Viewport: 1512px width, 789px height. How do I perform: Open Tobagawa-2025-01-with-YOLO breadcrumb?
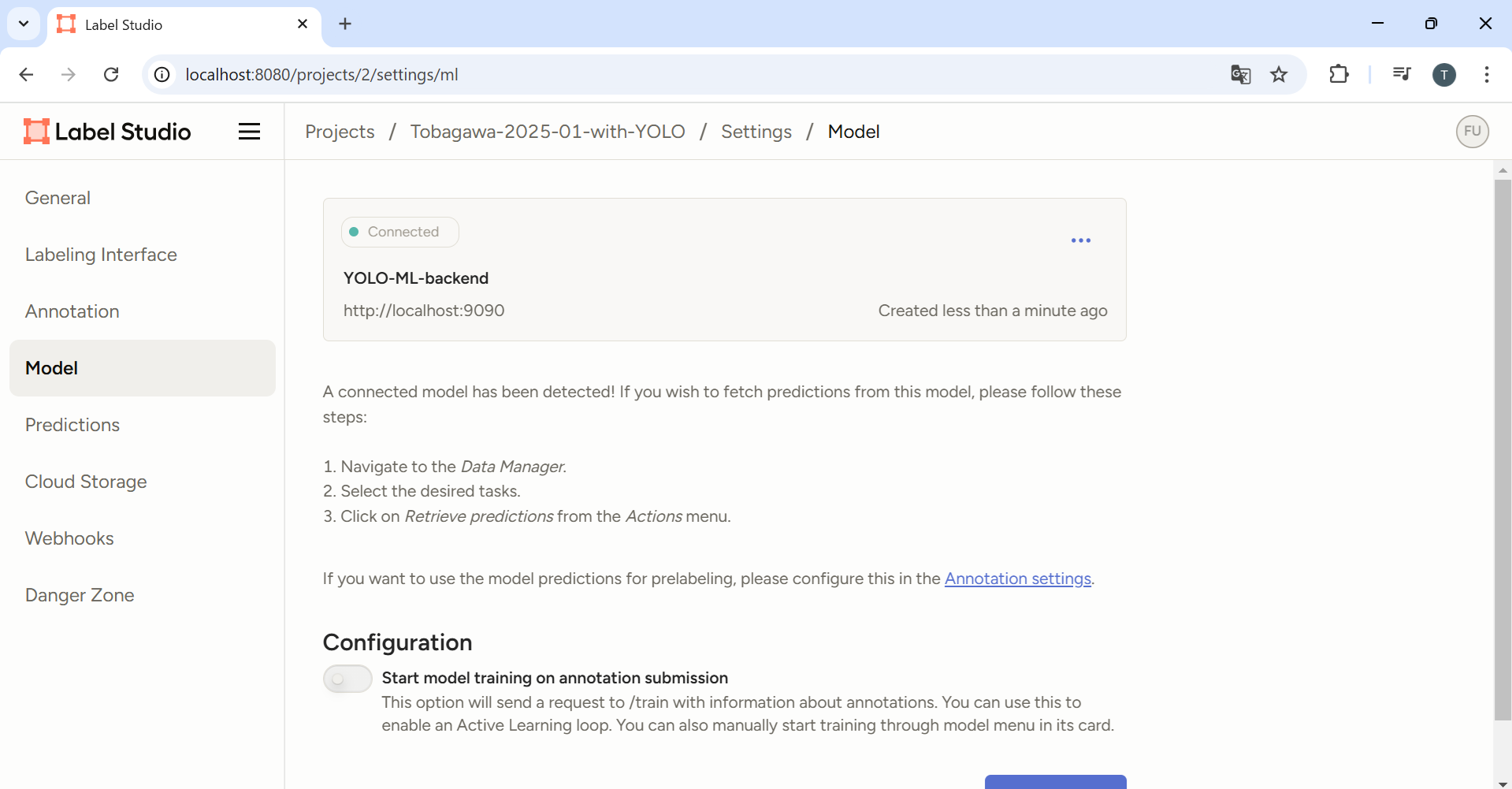[548, 132]
